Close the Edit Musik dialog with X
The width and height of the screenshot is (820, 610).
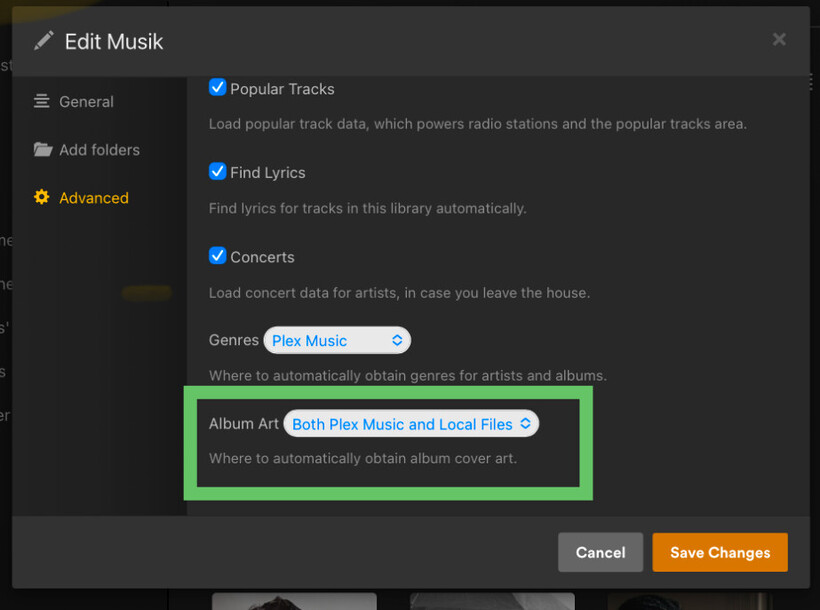click(x=779, y=40)
